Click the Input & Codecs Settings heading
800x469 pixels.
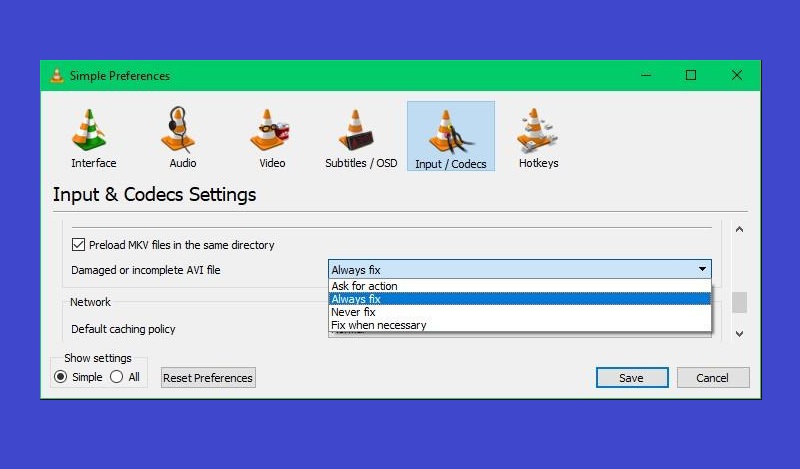155,194
